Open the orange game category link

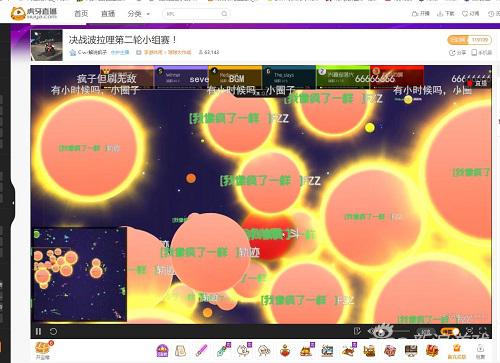point(168,52)
